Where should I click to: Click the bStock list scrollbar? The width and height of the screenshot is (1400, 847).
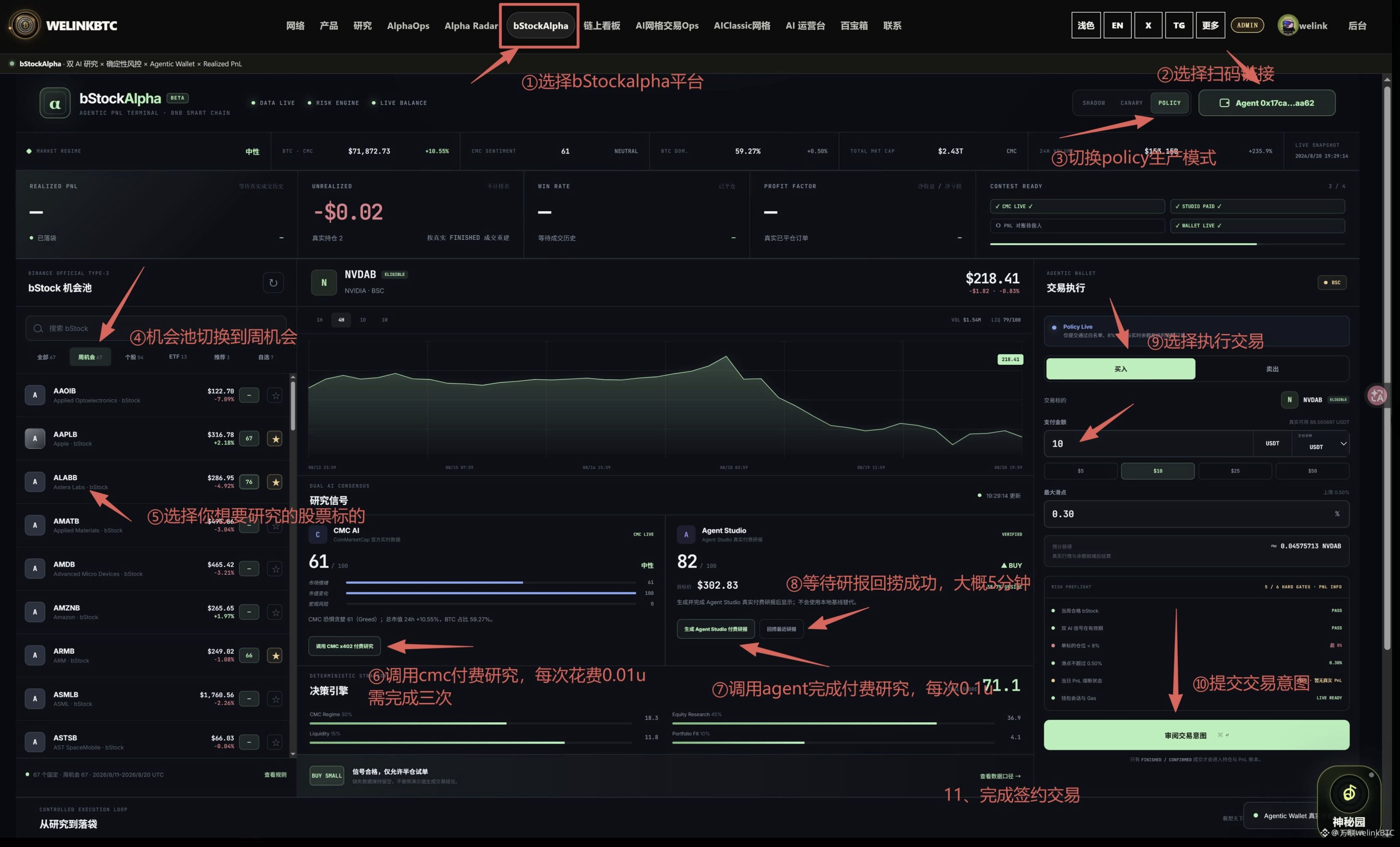(293, 406)
